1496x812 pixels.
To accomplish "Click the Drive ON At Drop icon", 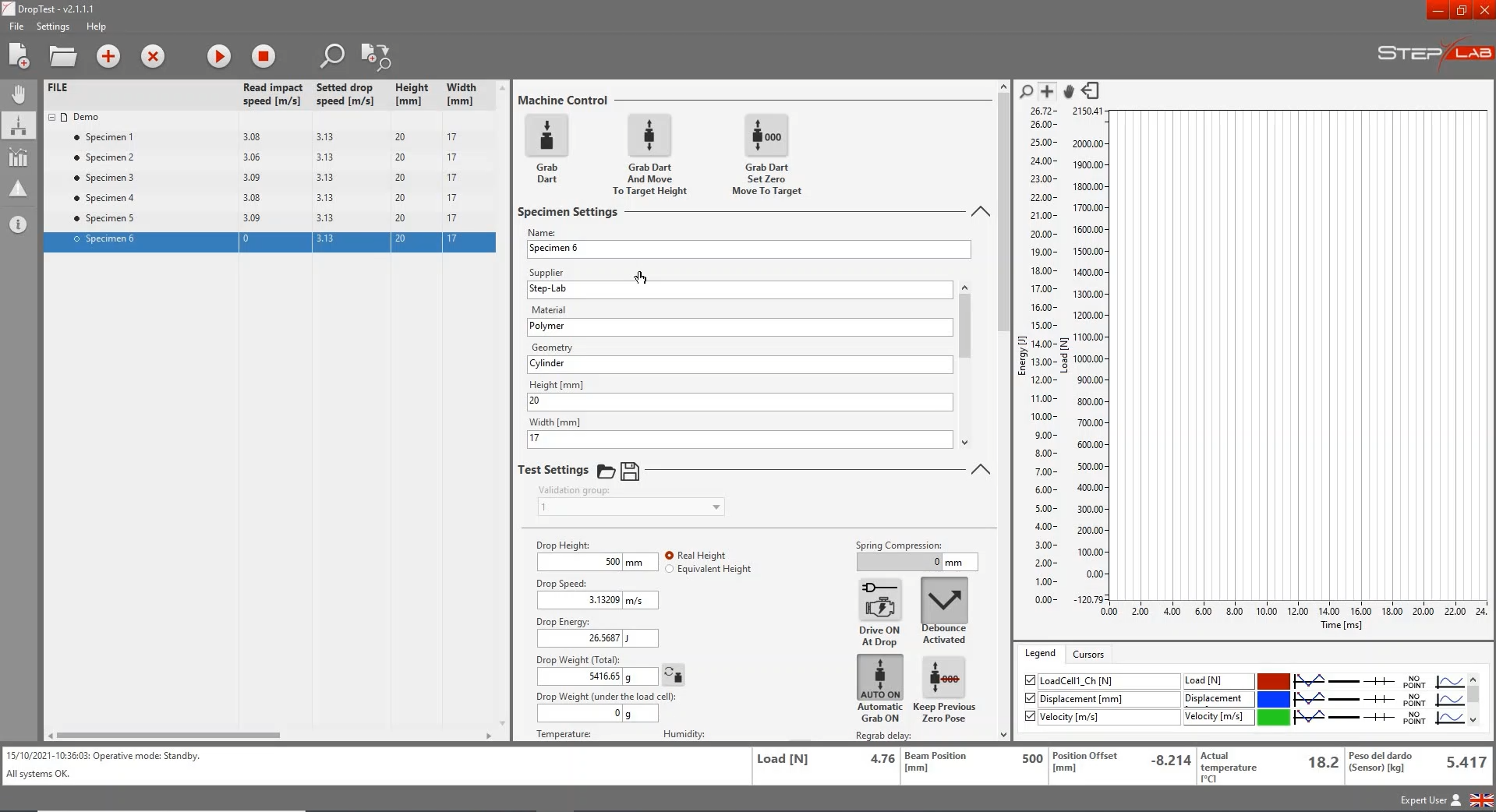I will [879, 600].
